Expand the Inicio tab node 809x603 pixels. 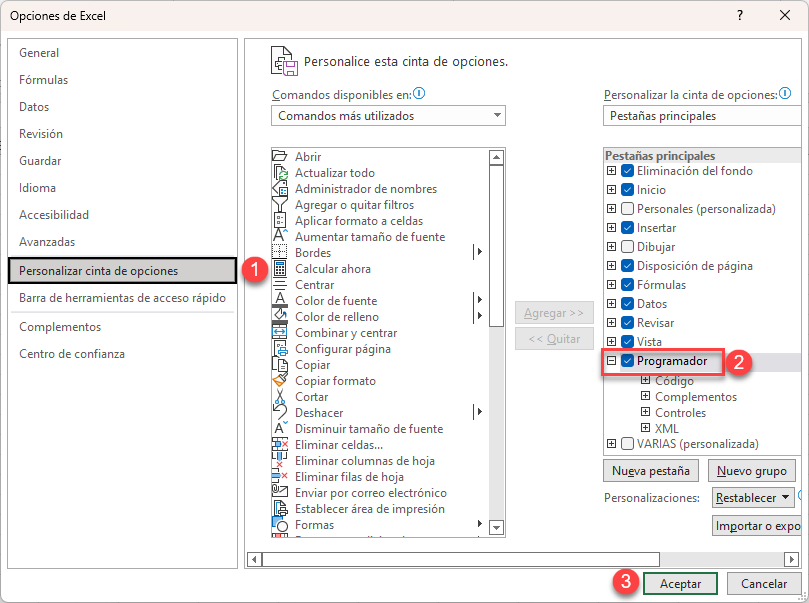tap(611, 190)
